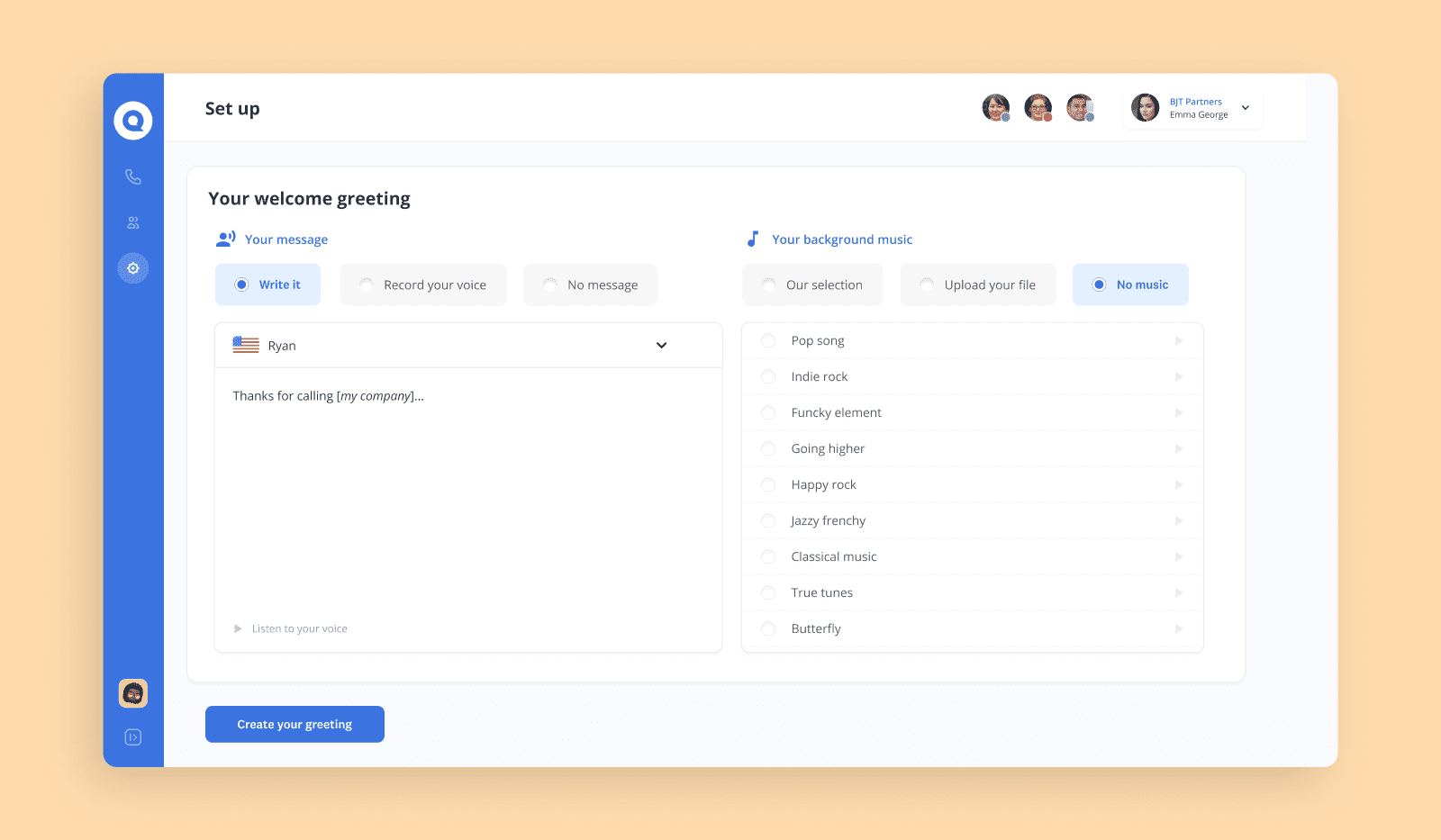The image size is (1441, 840).
Task: Switch to Record your voice option
Action: click(x=423, y=285)
